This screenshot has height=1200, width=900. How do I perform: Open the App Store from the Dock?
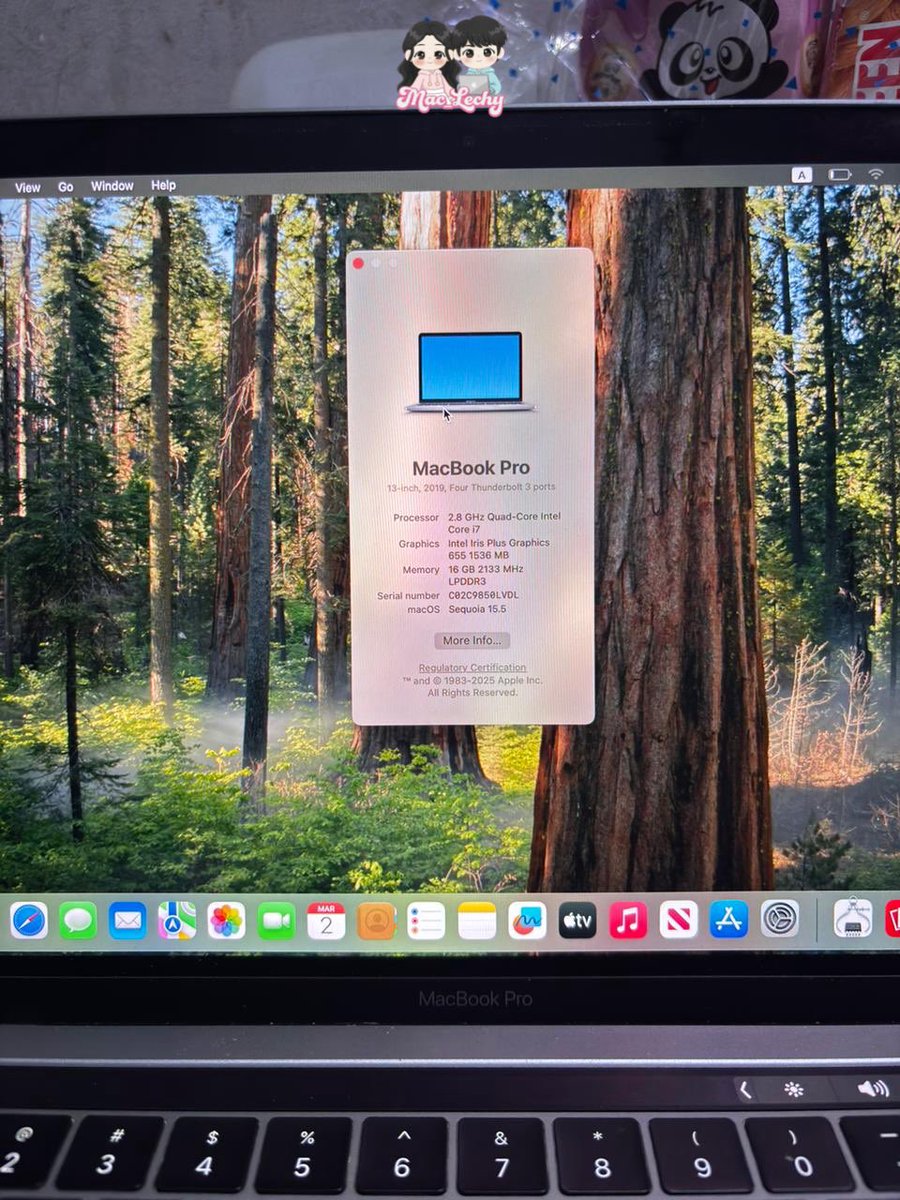(729, 920)
